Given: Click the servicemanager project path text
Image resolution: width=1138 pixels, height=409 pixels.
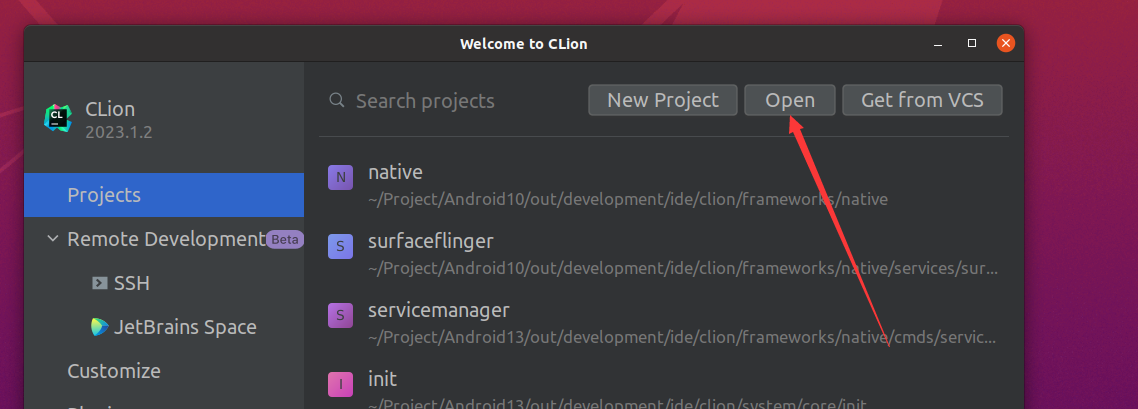Looking at the screenshot, I should (x=682, y=338).
